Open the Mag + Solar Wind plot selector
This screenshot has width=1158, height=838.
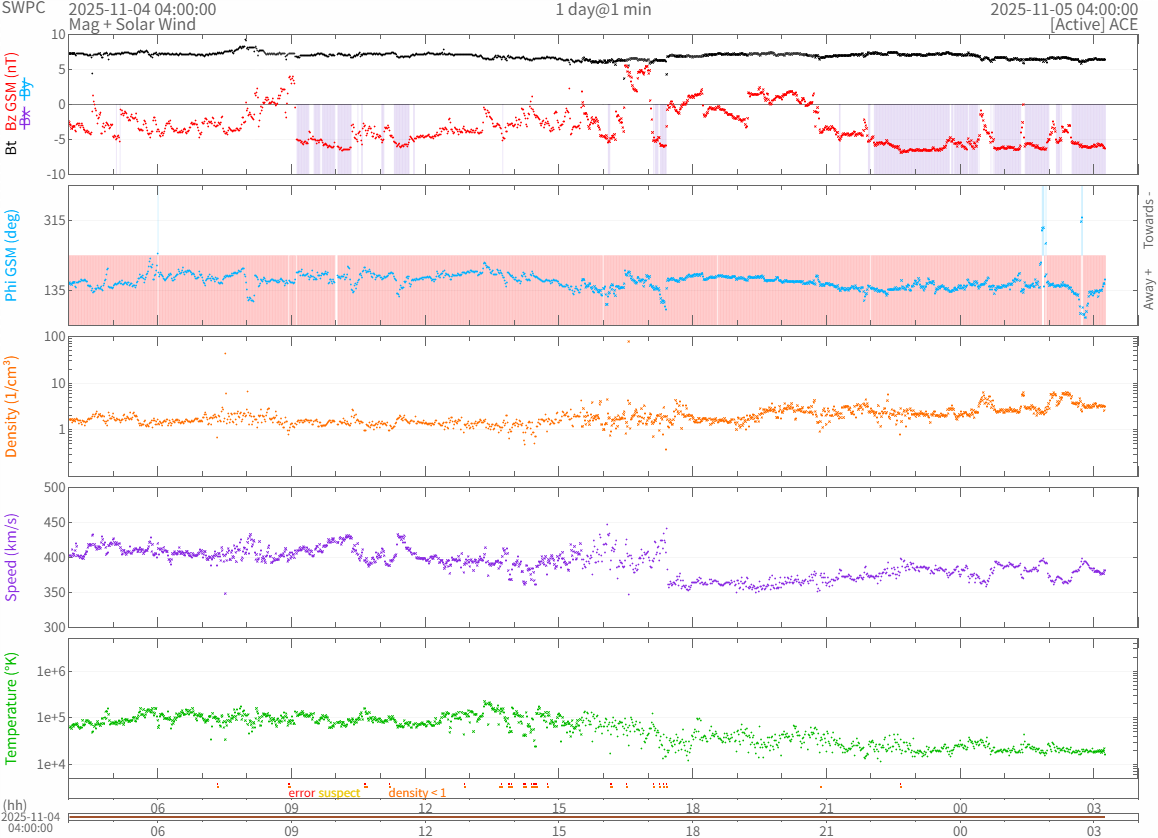132,24
